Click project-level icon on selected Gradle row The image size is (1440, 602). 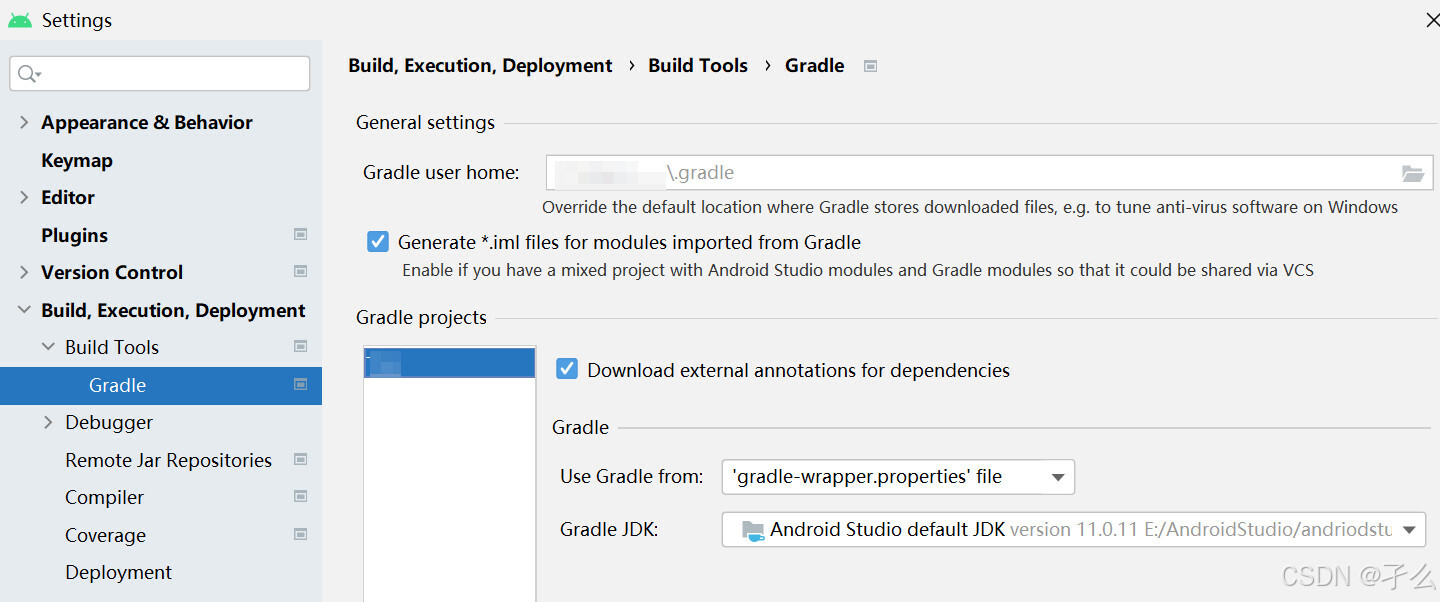tap(300, 384)
